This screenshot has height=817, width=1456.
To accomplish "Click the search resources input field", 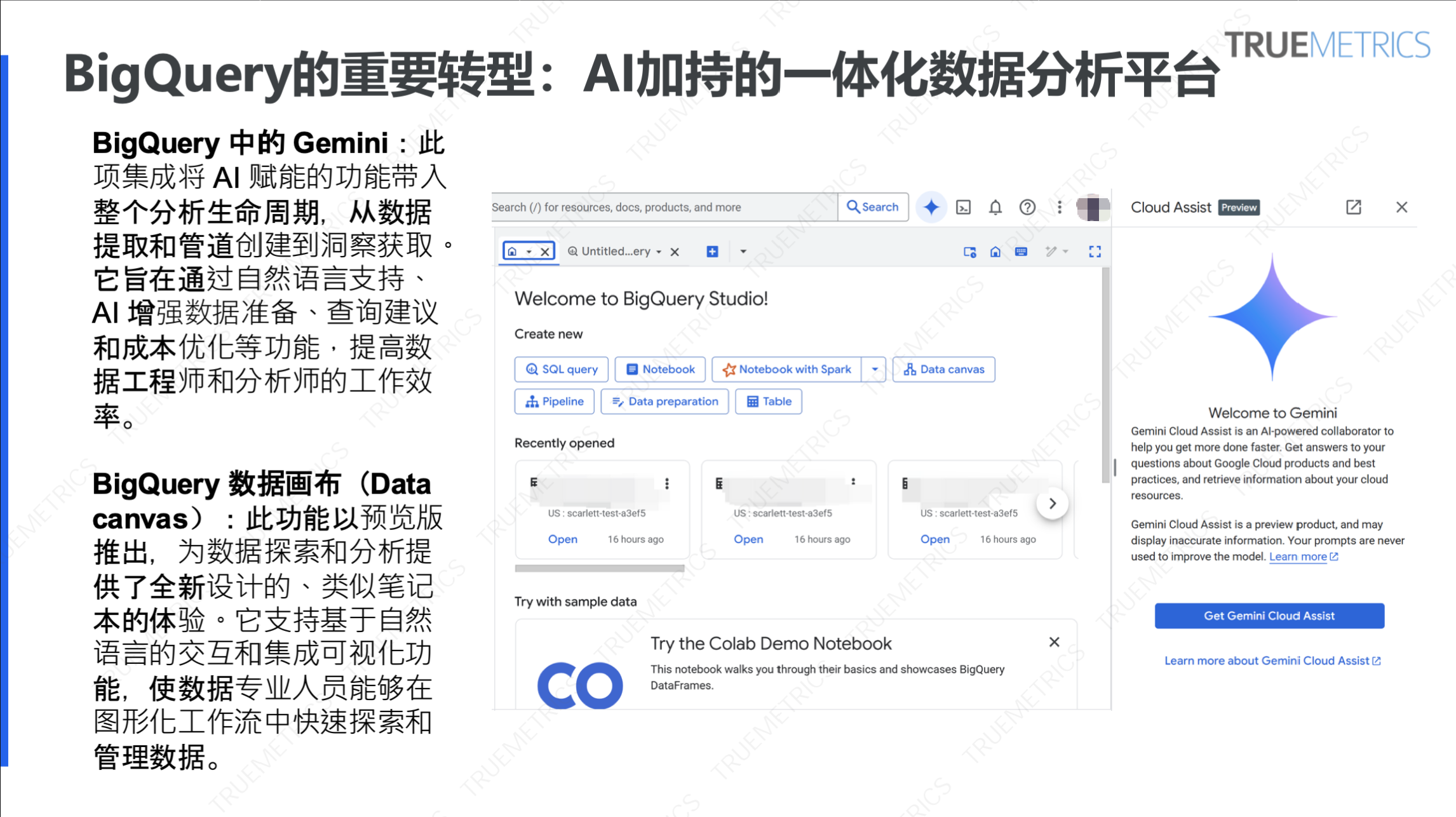I will [667, 207].
